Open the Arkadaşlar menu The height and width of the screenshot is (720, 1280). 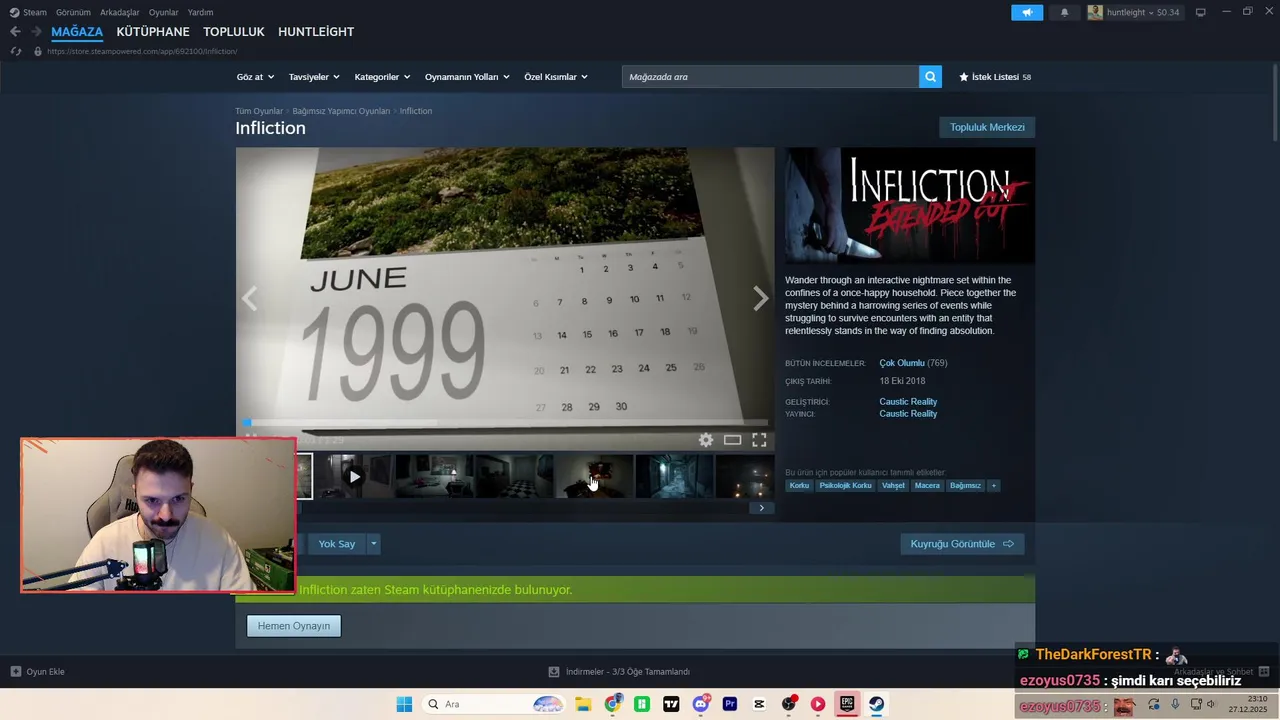point(120,12)
